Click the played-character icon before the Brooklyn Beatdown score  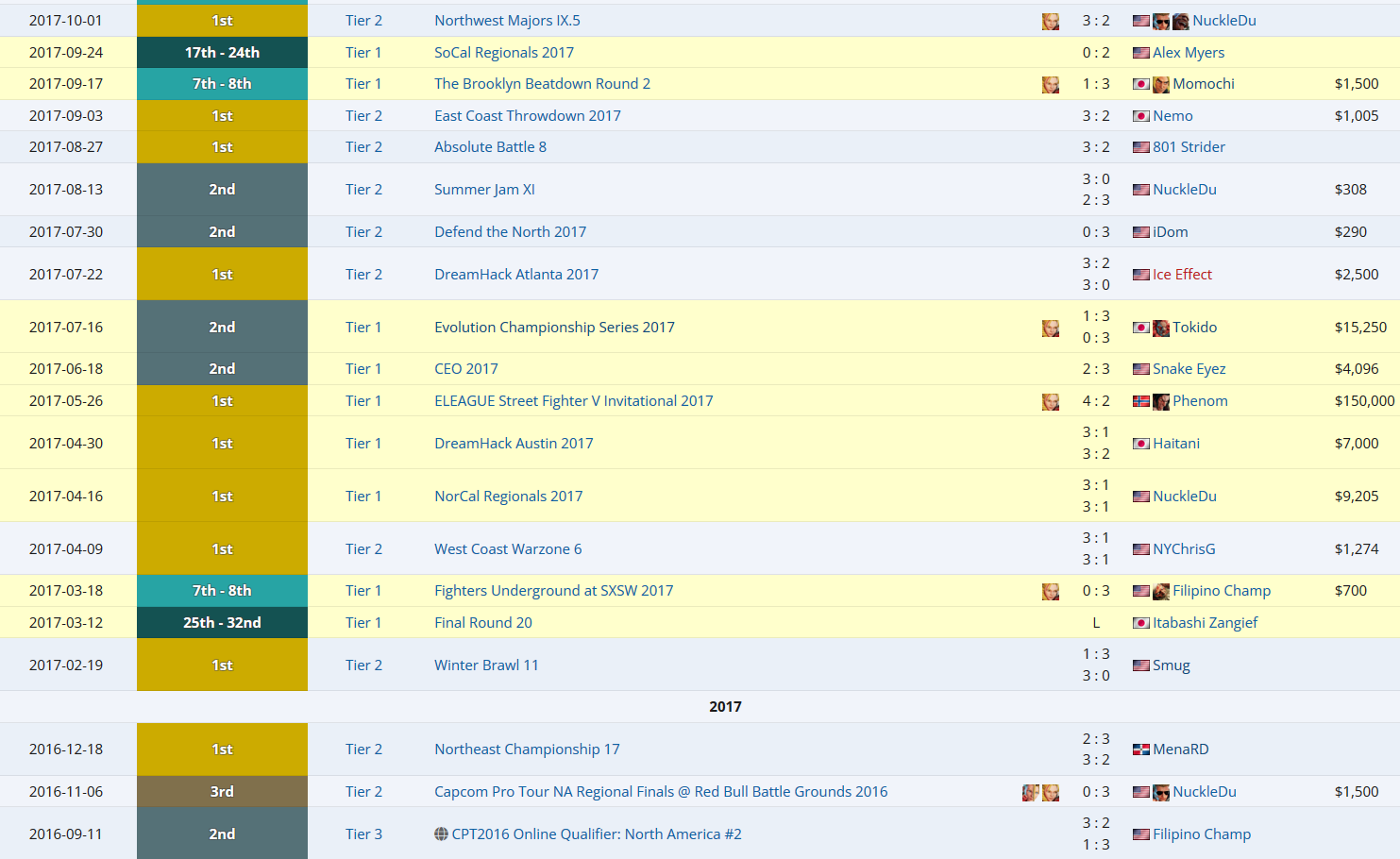[1051, 85]
